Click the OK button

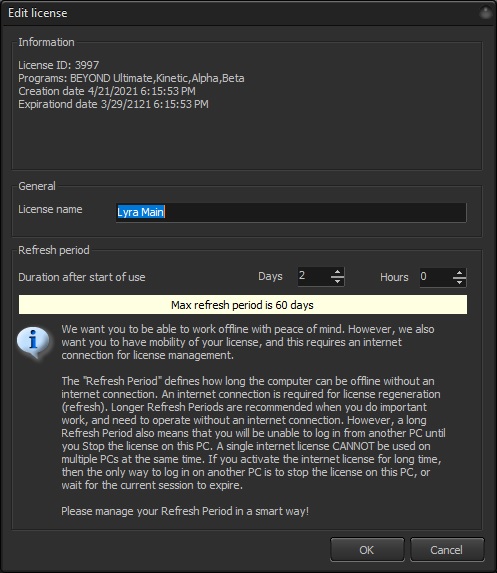[367, 550]
